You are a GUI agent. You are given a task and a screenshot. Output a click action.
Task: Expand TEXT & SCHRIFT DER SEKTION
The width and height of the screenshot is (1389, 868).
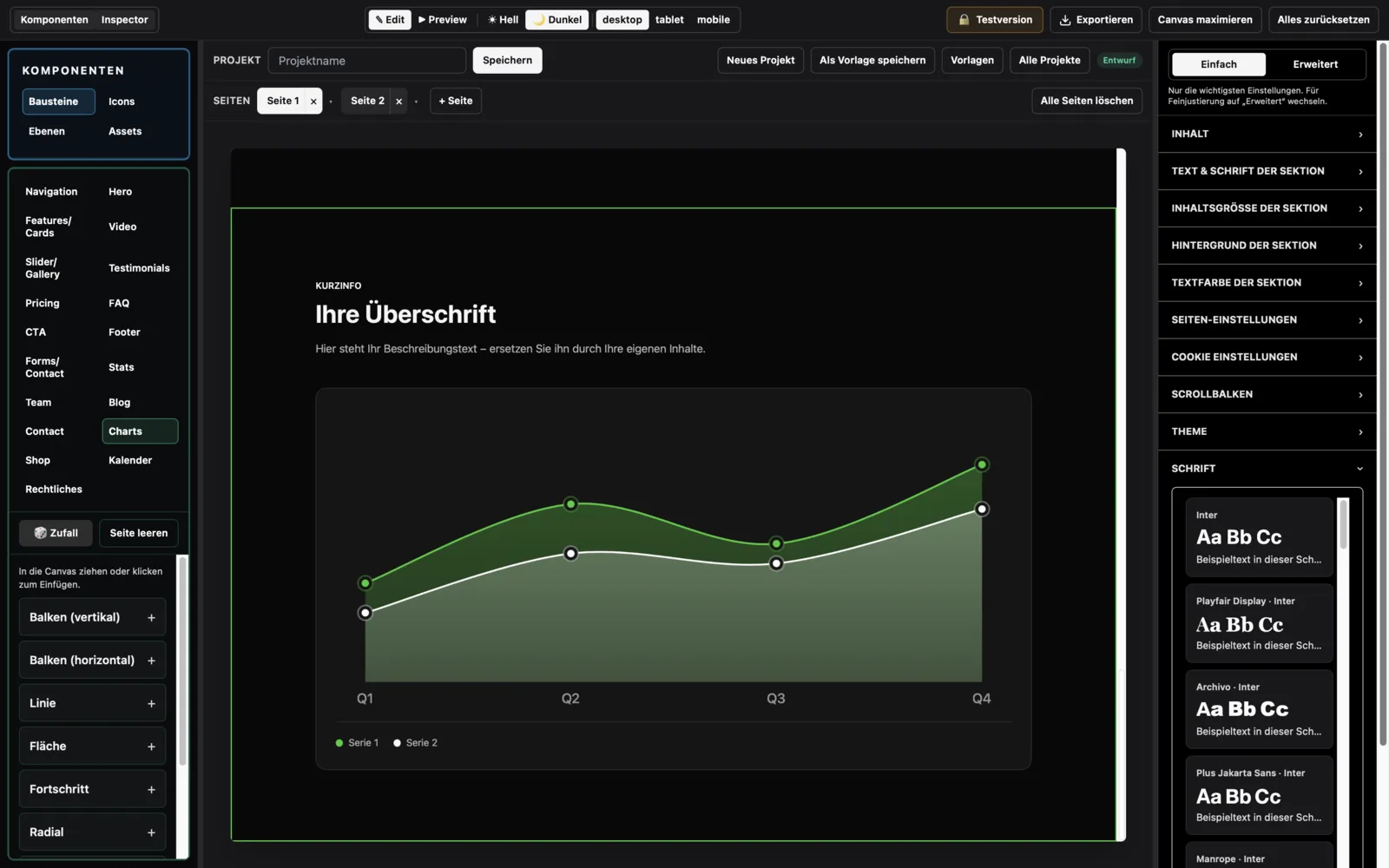tap(1267, 171)
